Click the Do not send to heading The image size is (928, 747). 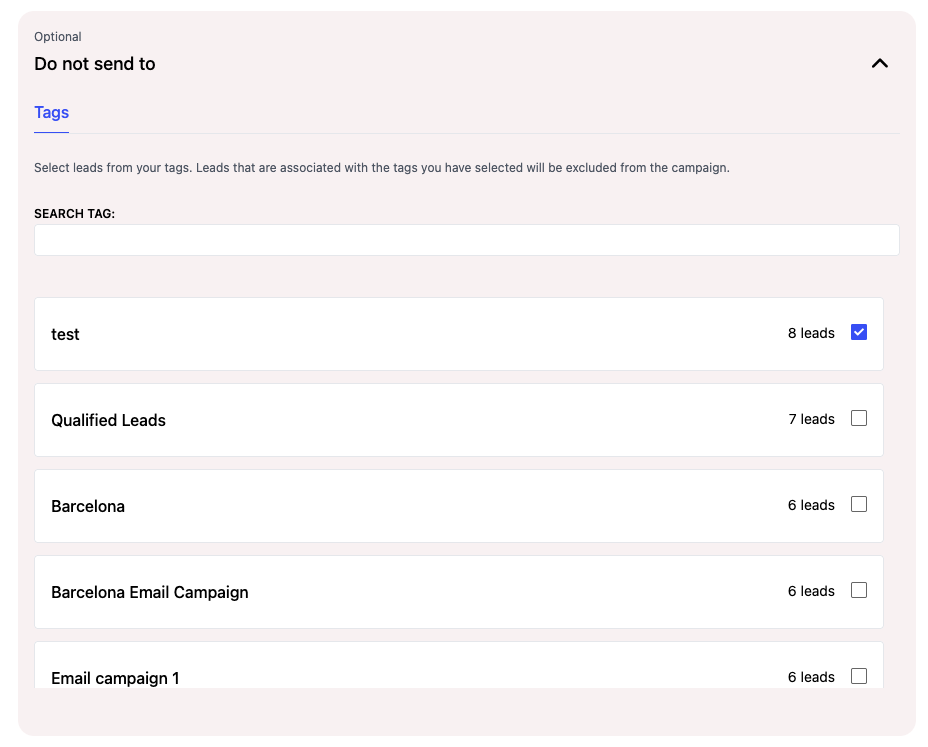pos(95,64)
